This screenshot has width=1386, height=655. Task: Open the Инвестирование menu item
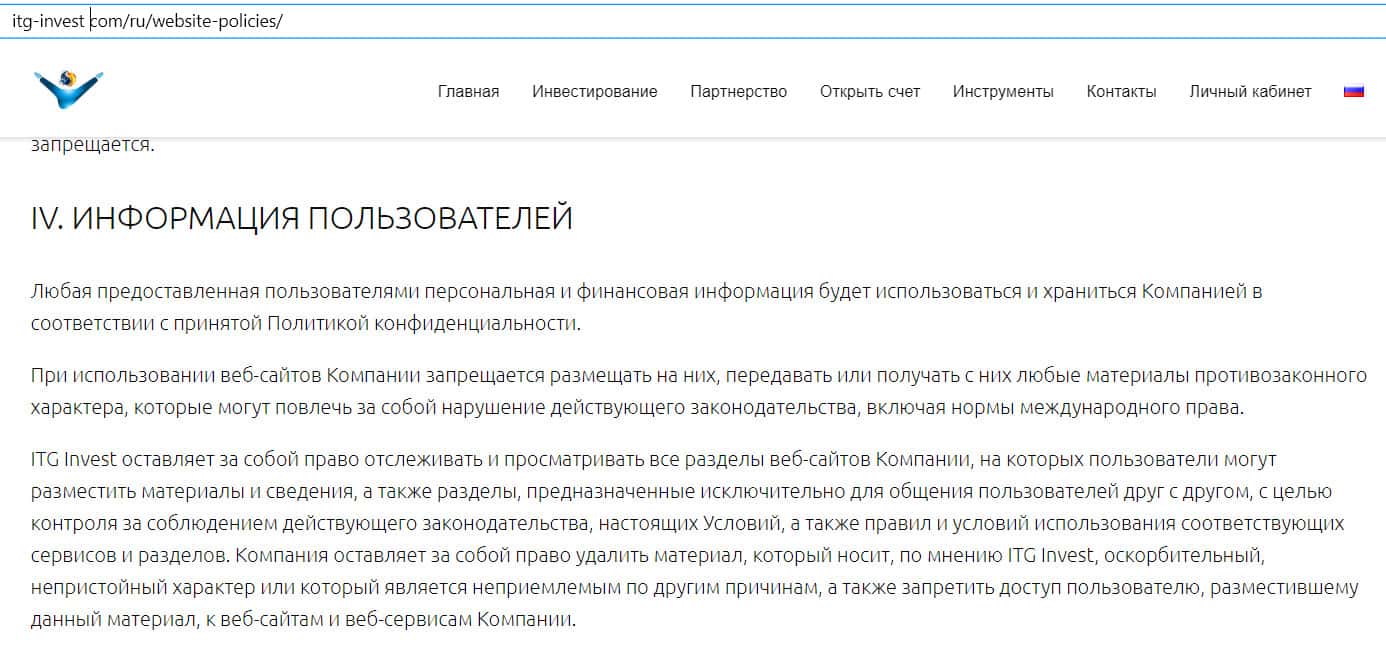pyautogui.click(x=595, y=91)
